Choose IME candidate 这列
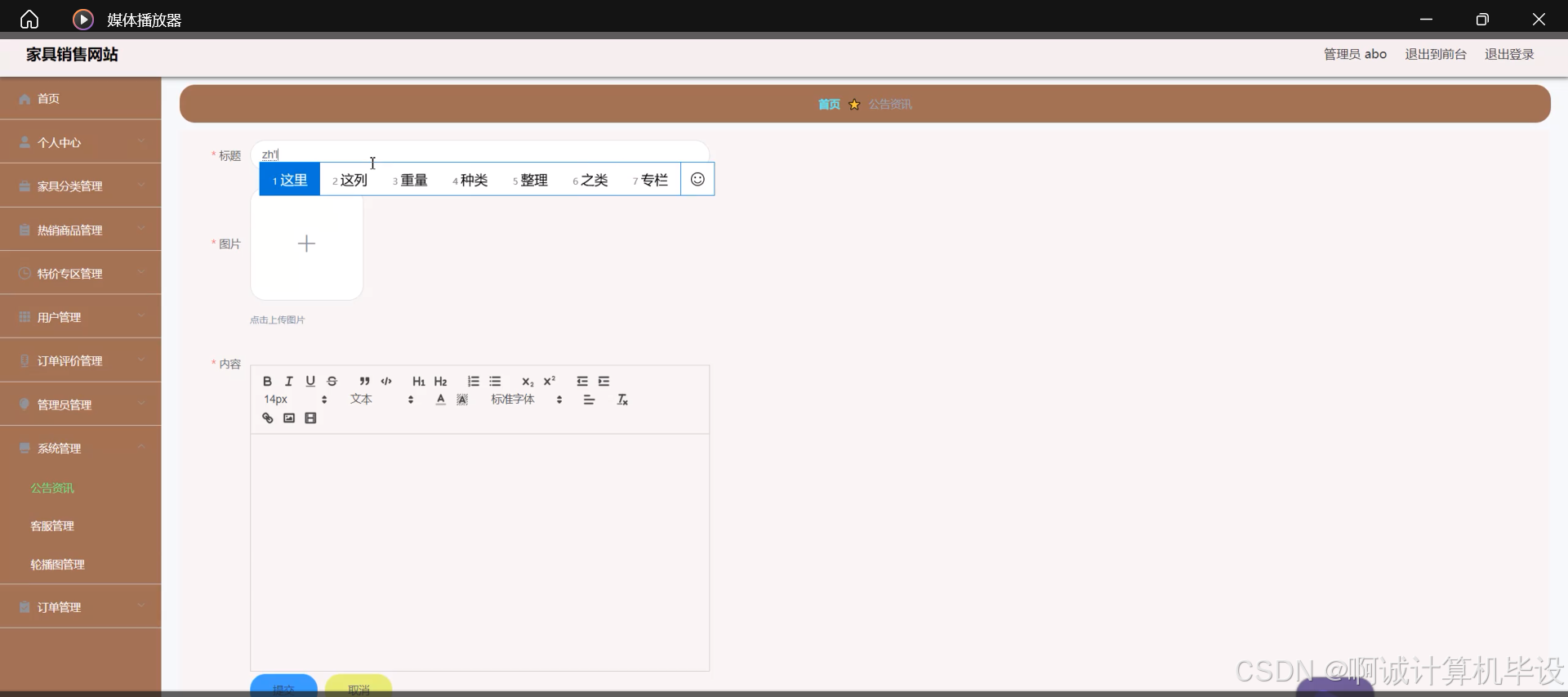 coord(350,180)
